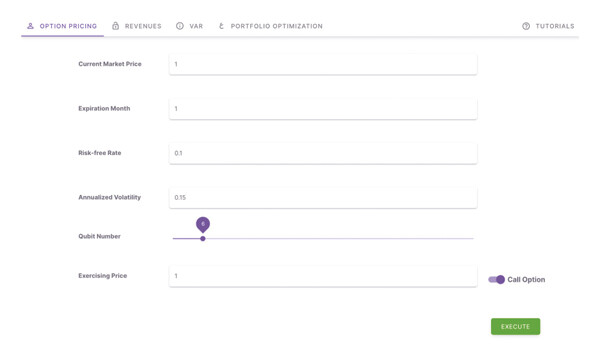The image size is (600, 360).
Task: Focus the Exercising Price input field
Action: pos(323,276)
